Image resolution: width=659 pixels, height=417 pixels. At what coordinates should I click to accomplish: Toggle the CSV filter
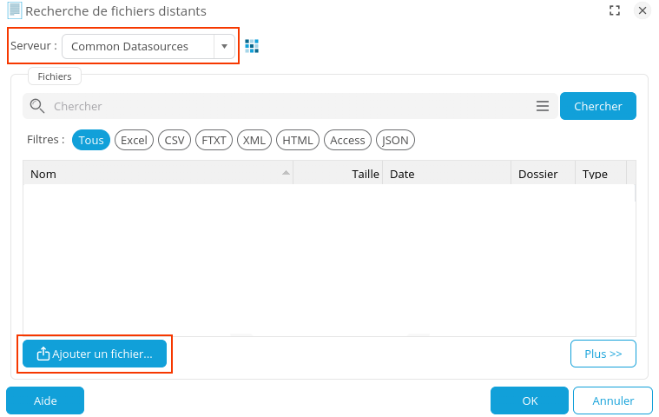(175, 141)
